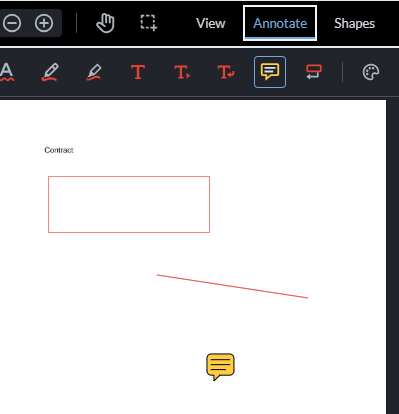The width and height of the screenshot is (399, 414).
Task: Choose the freehand highlighter tool
Action: pos(94,72)
